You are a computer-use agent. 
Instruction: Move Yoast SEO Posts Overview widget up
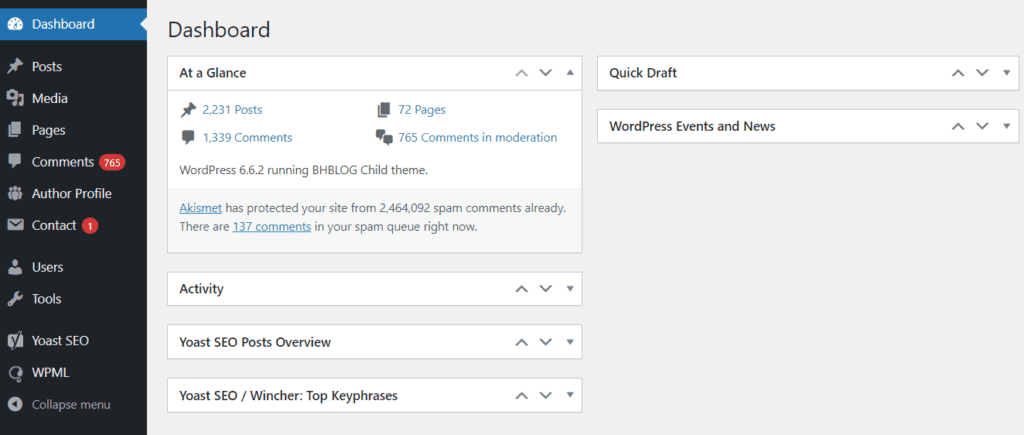(x=521, y=342)
